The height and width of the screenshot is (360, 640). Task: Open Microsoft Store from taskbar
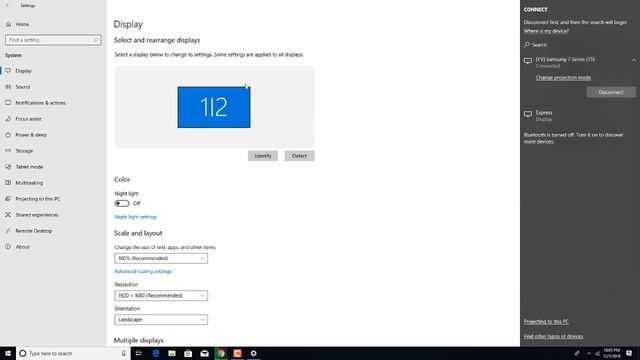click(188, 353)
